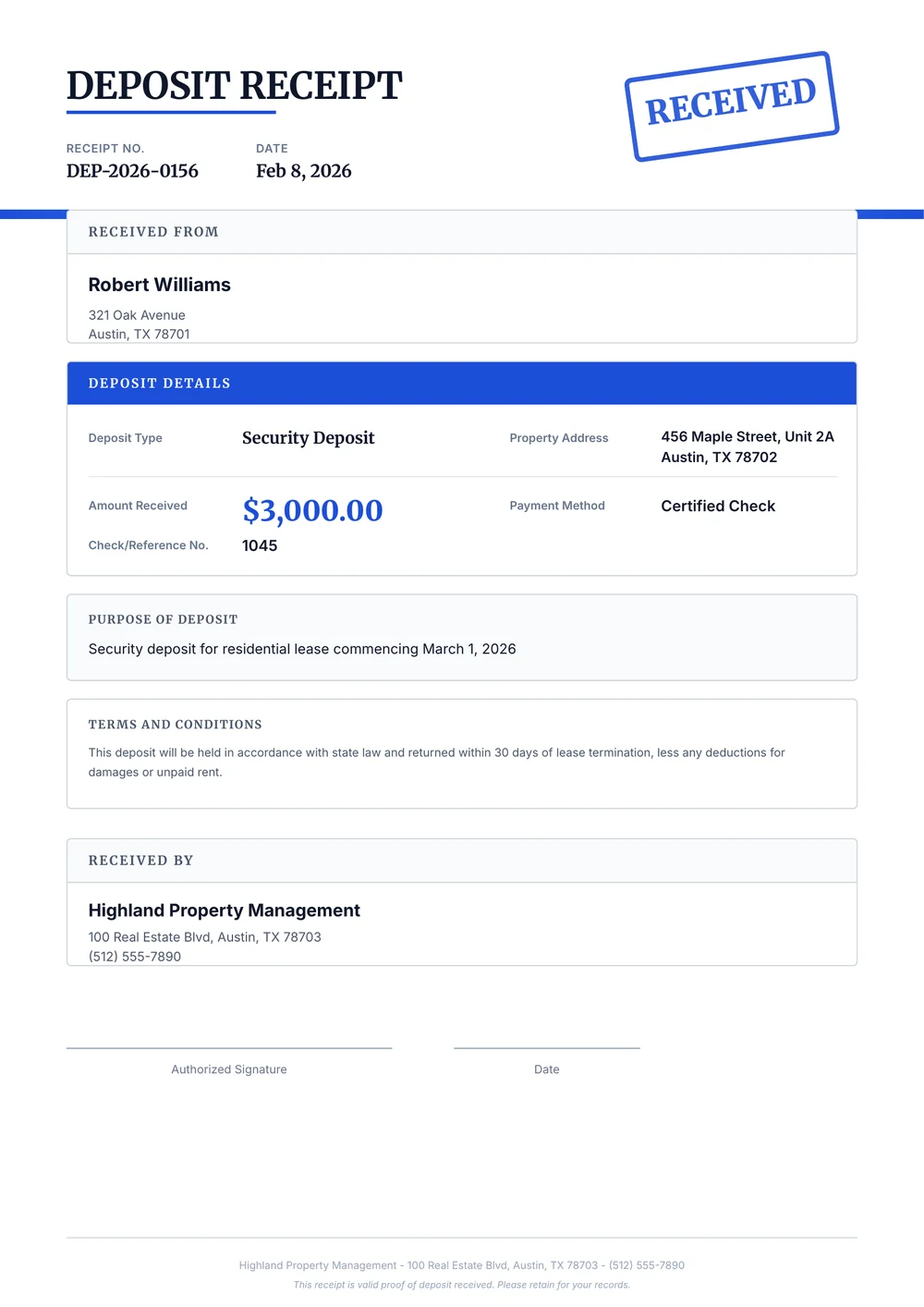Select the Security Deposit type value

308,438
